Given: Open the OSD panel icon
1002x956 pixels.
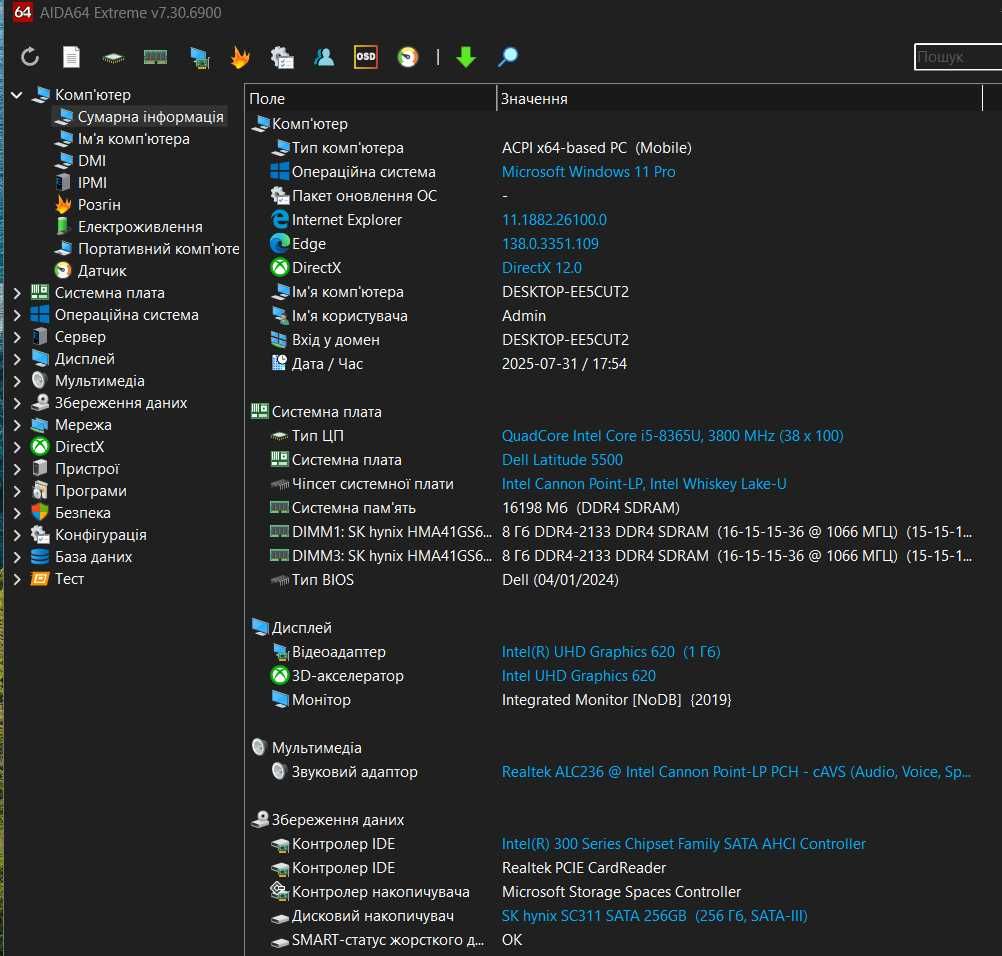Looking at the screenshot, I should [366, 57].
